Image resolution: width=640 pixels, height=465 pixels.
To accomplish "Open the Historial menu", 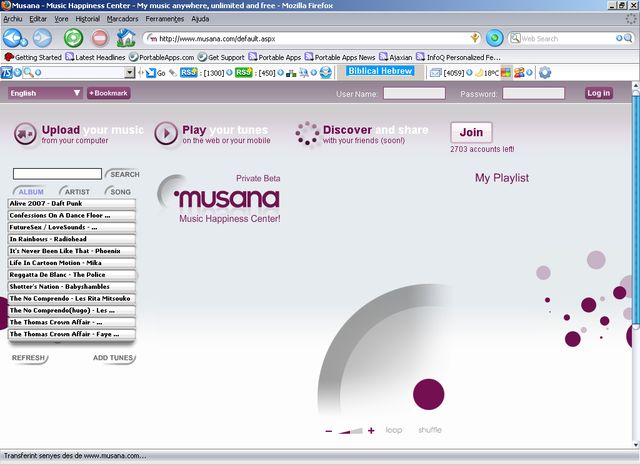I will 87,19.
